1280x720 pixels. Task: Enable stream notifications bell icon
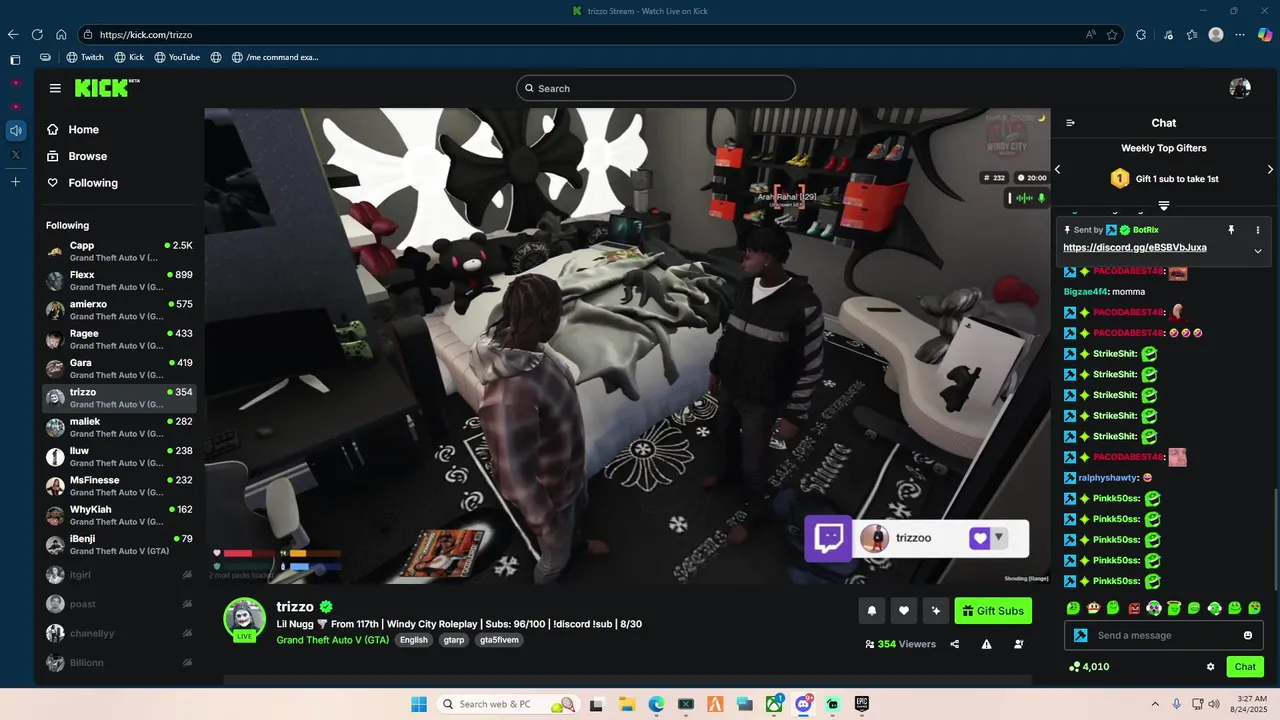click(x=872, y=611)
